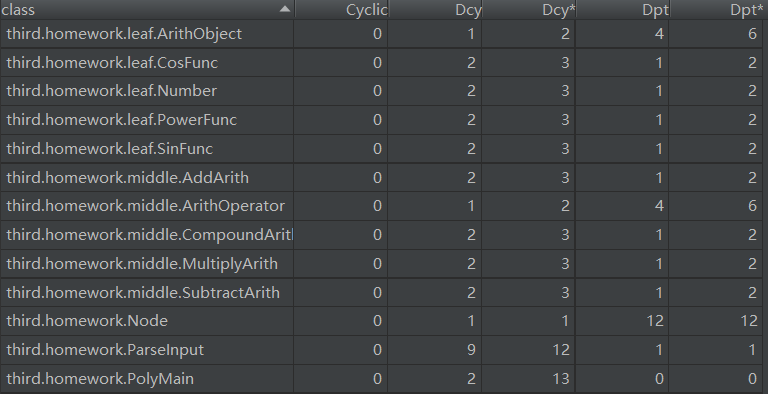Click the Dpt column header
The width and height of the screenshot is (768, 394).
pyautogui.click(x=623, y=10)
